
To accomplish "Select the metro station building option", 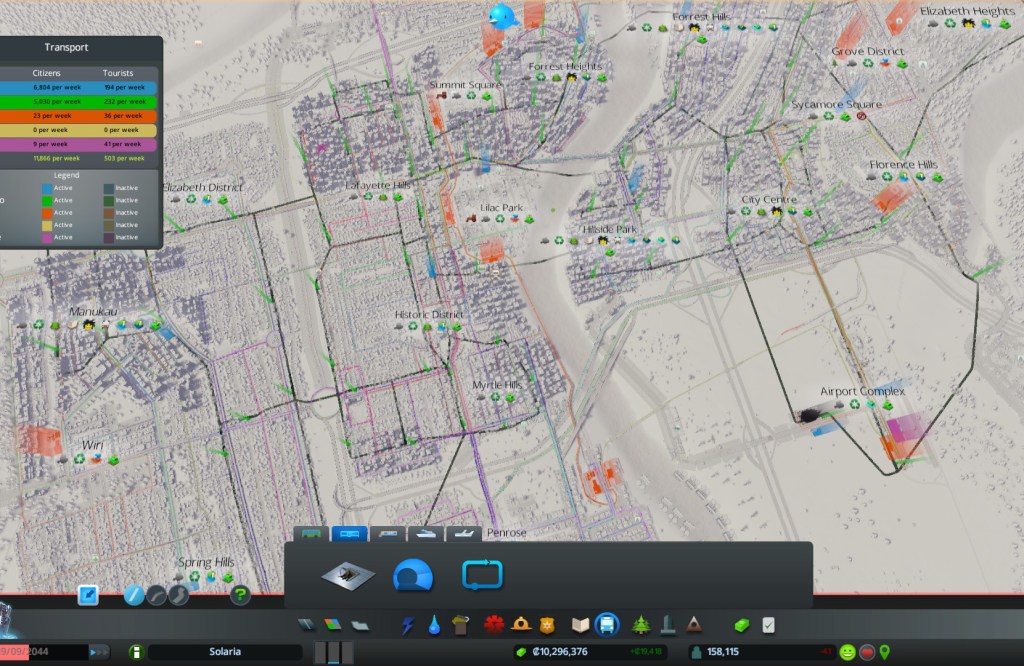I will click(x=347, y=574).
